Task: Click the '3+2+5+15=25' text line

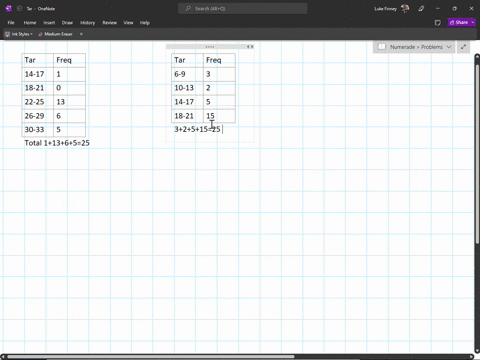Action: (x=197, y=129)
